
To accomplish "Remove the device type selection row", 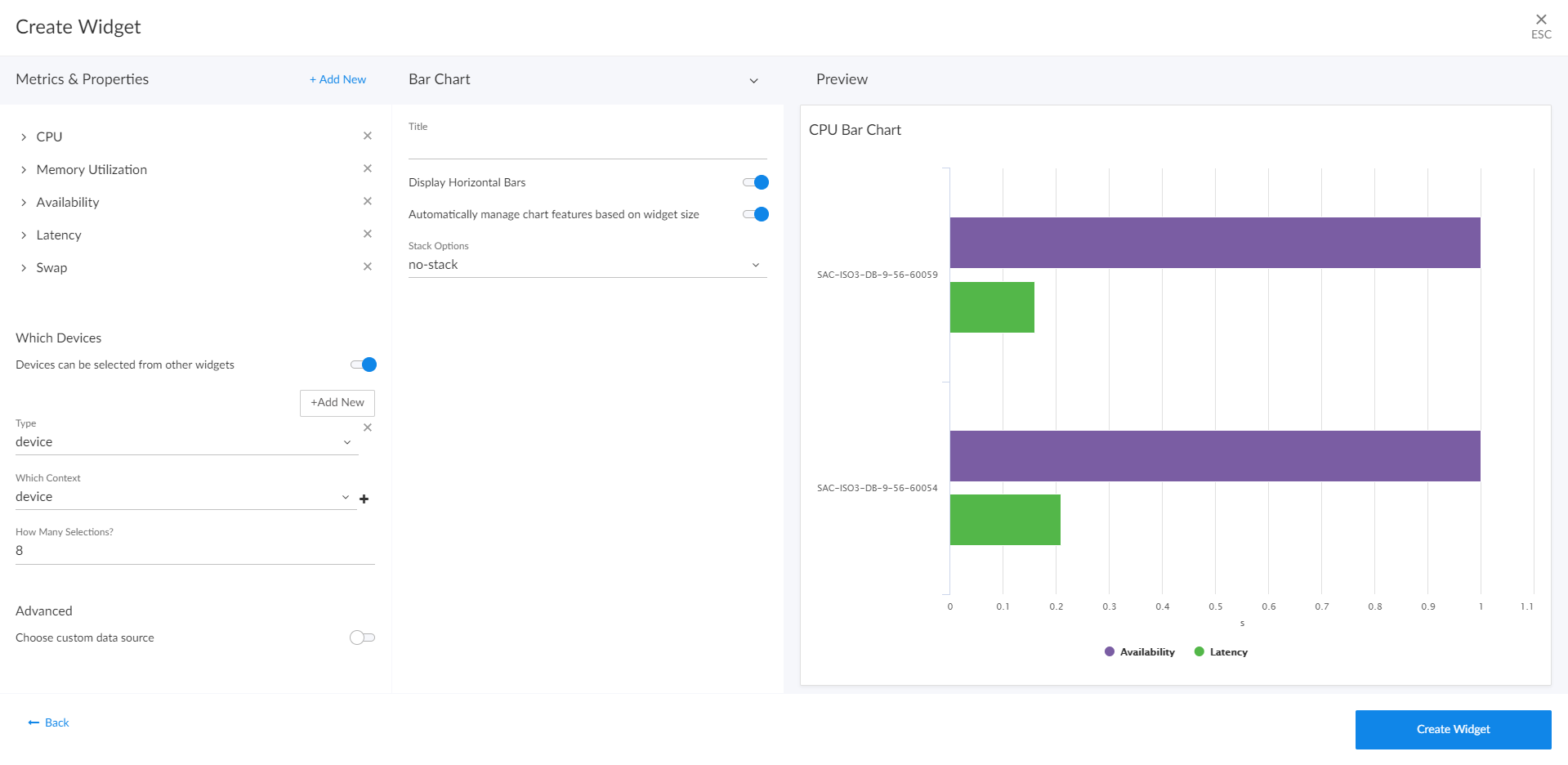I will point(368,427).
